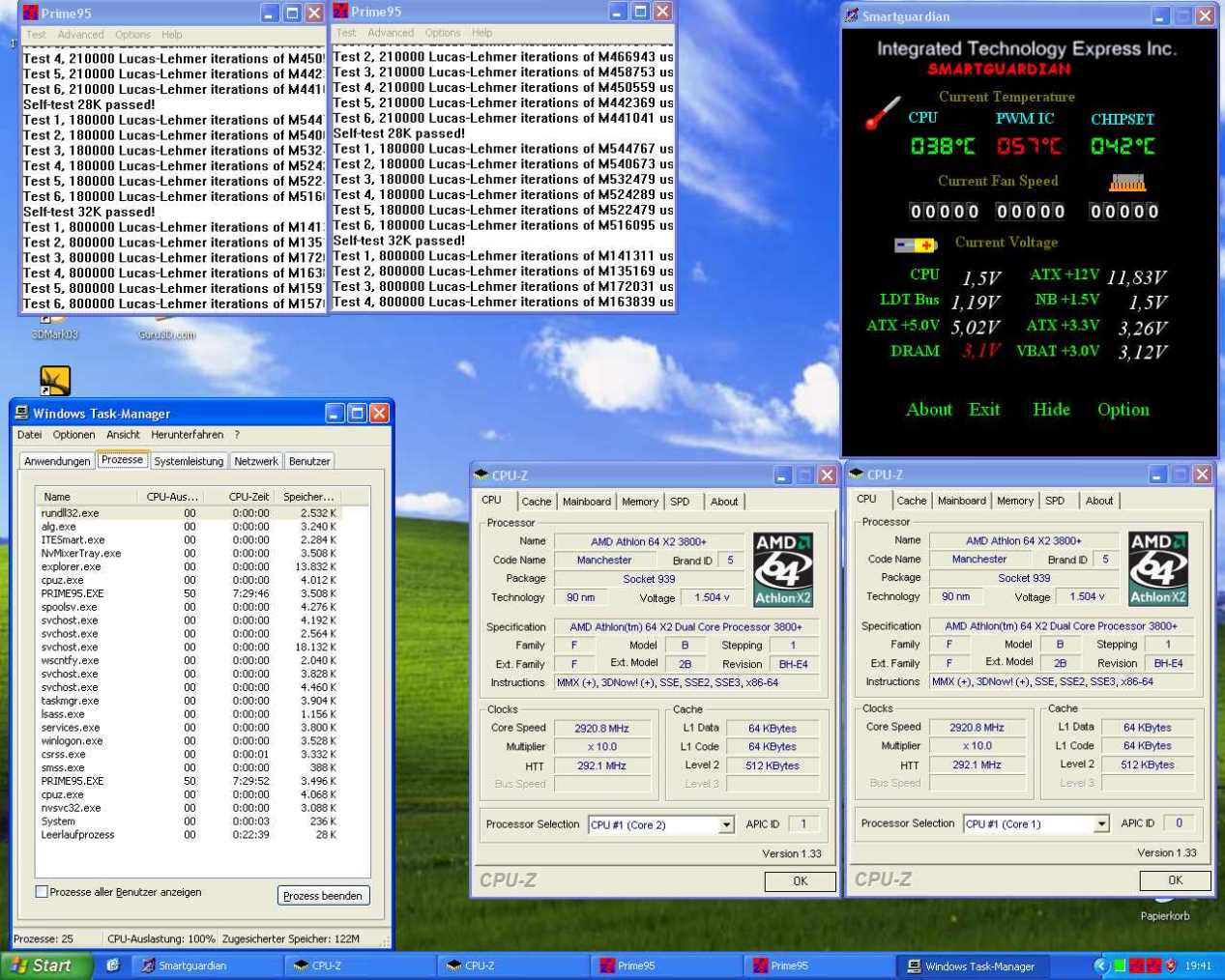Click 'CPU-Auslastung: 100%' in Task-Manager status bar
1225x980 pixels.
point(160,938)
